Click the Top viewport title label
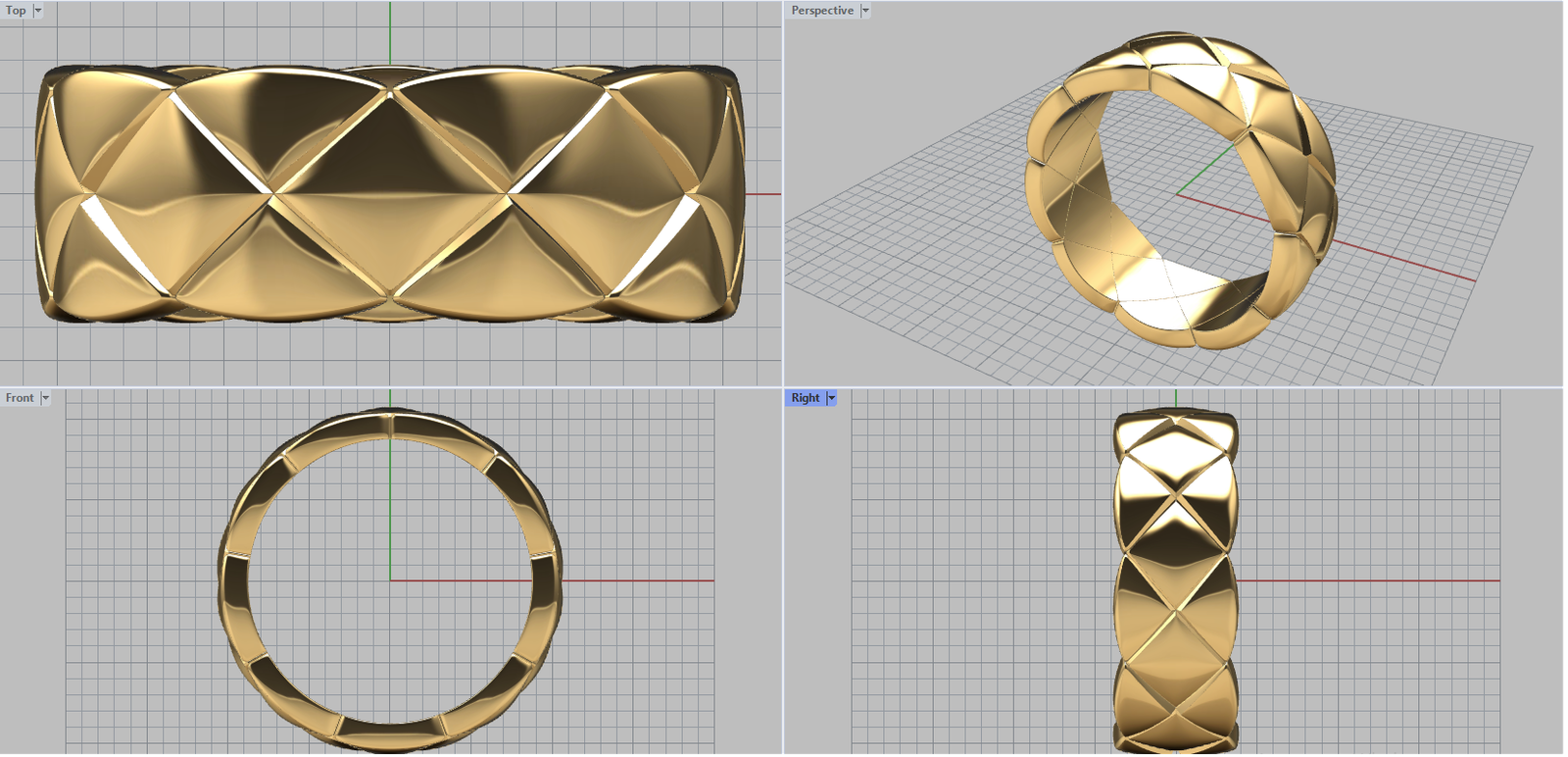Image resolution: width=1568 pixels, height=757 pixels. 16,11
